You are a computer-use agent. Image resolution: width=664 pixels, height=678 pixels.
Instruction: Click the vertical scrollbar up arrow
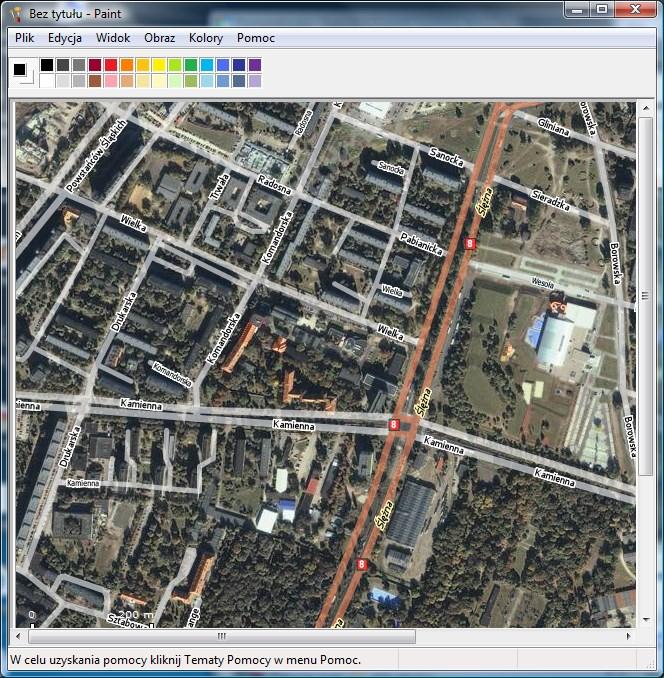click(x=646, y=108)
